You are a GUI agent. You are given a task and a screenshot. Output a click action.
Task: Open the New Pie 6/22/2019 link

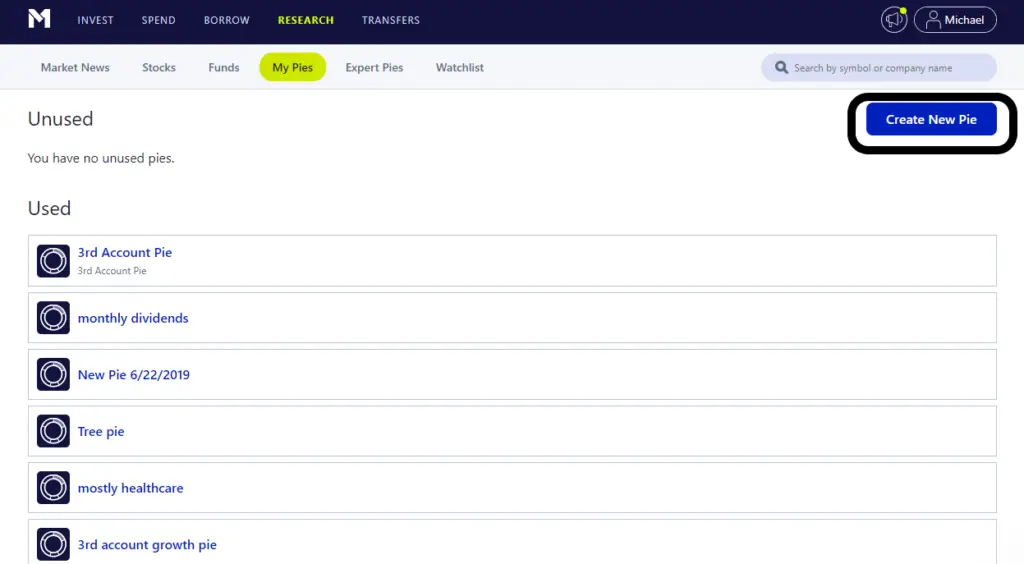[x=134, y=375]
